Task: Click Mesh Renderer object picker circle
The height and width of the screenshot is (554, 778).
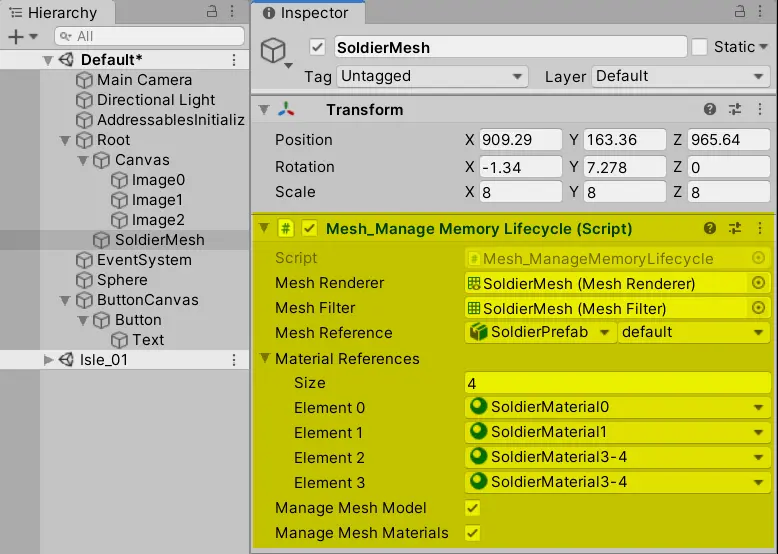Action: pyautogui.click(x=758, y=283)
